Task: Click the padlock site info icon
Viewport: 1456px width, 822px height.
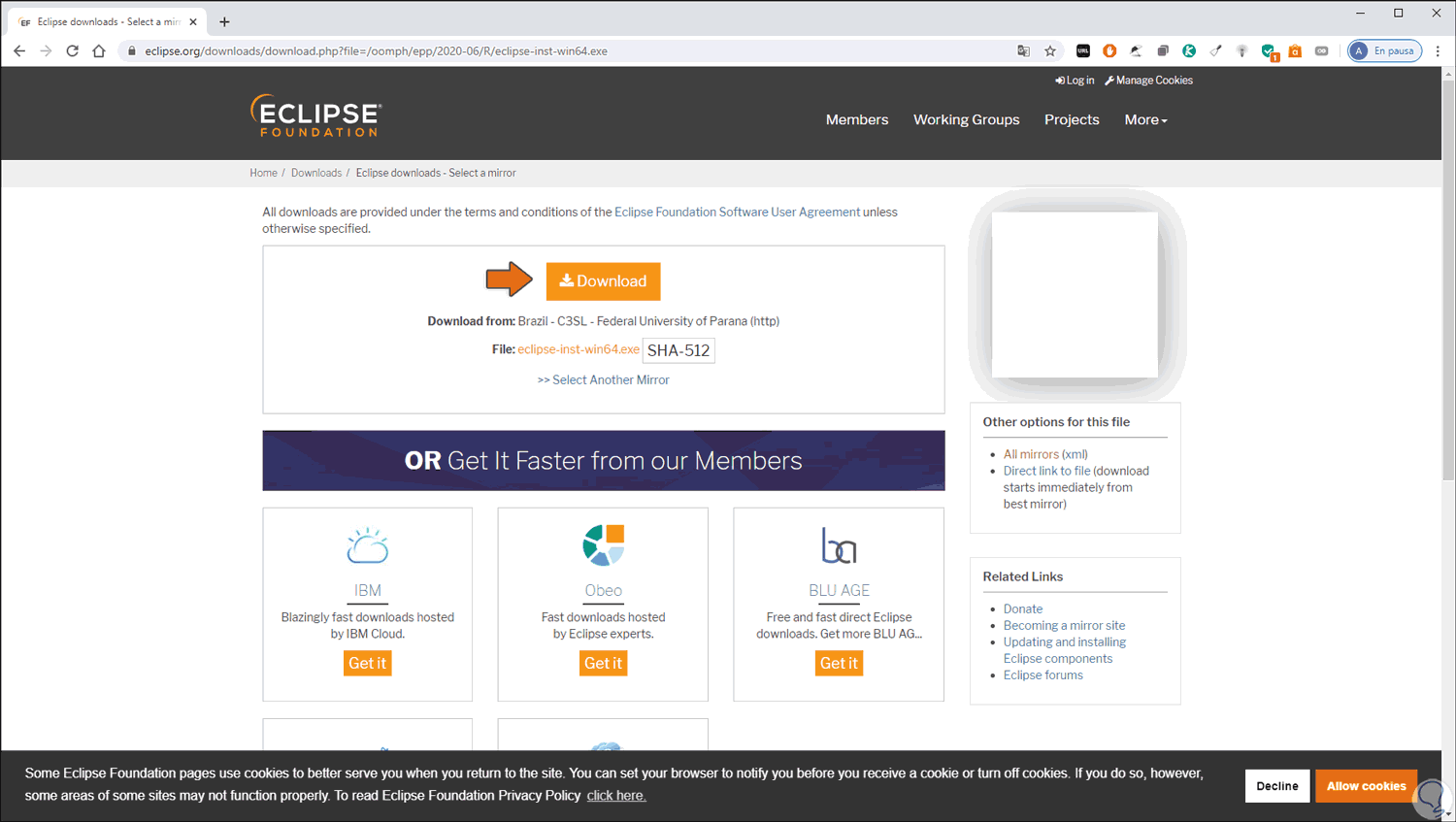Action: 132,51
